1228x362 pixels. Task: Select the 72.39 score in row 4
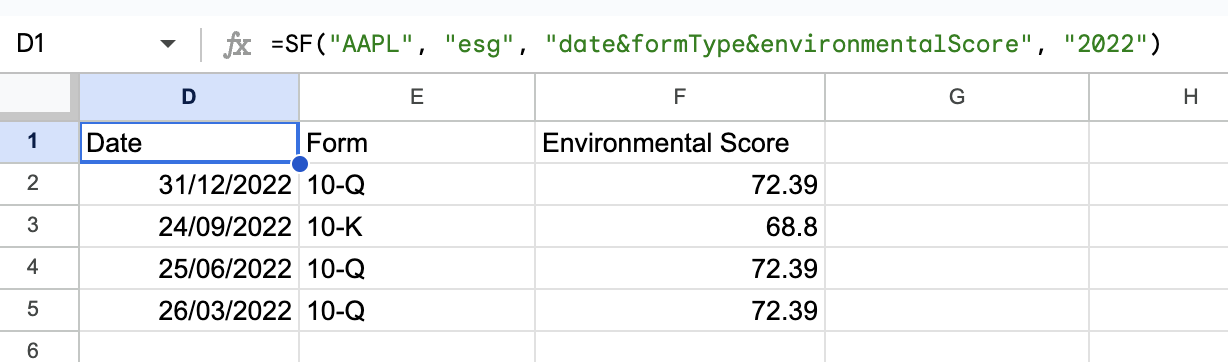pos(680,268)
